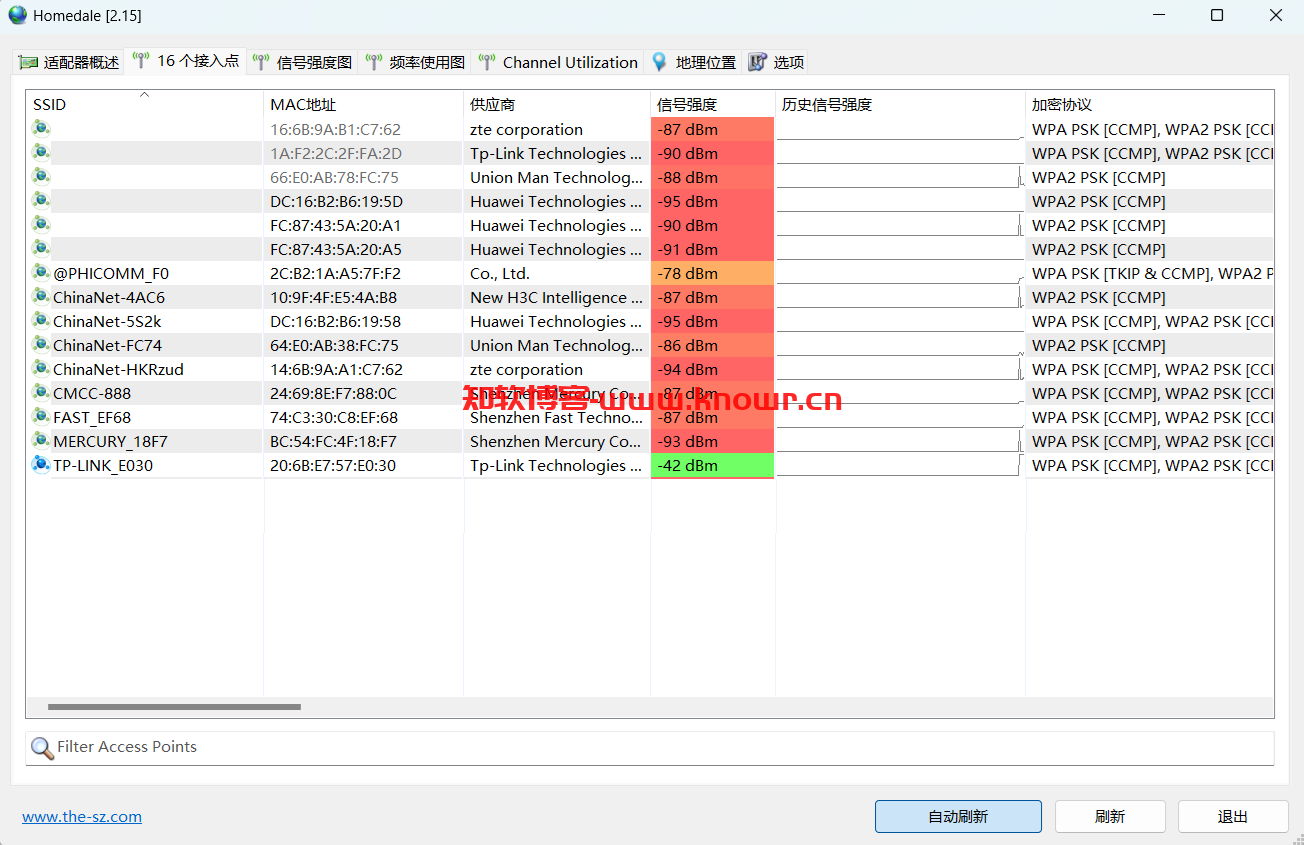This screenshot has width=1304, height=845.
Task: Sort by the 信号强度 column header
Action: pyautogui.click(x=713, y=104)
